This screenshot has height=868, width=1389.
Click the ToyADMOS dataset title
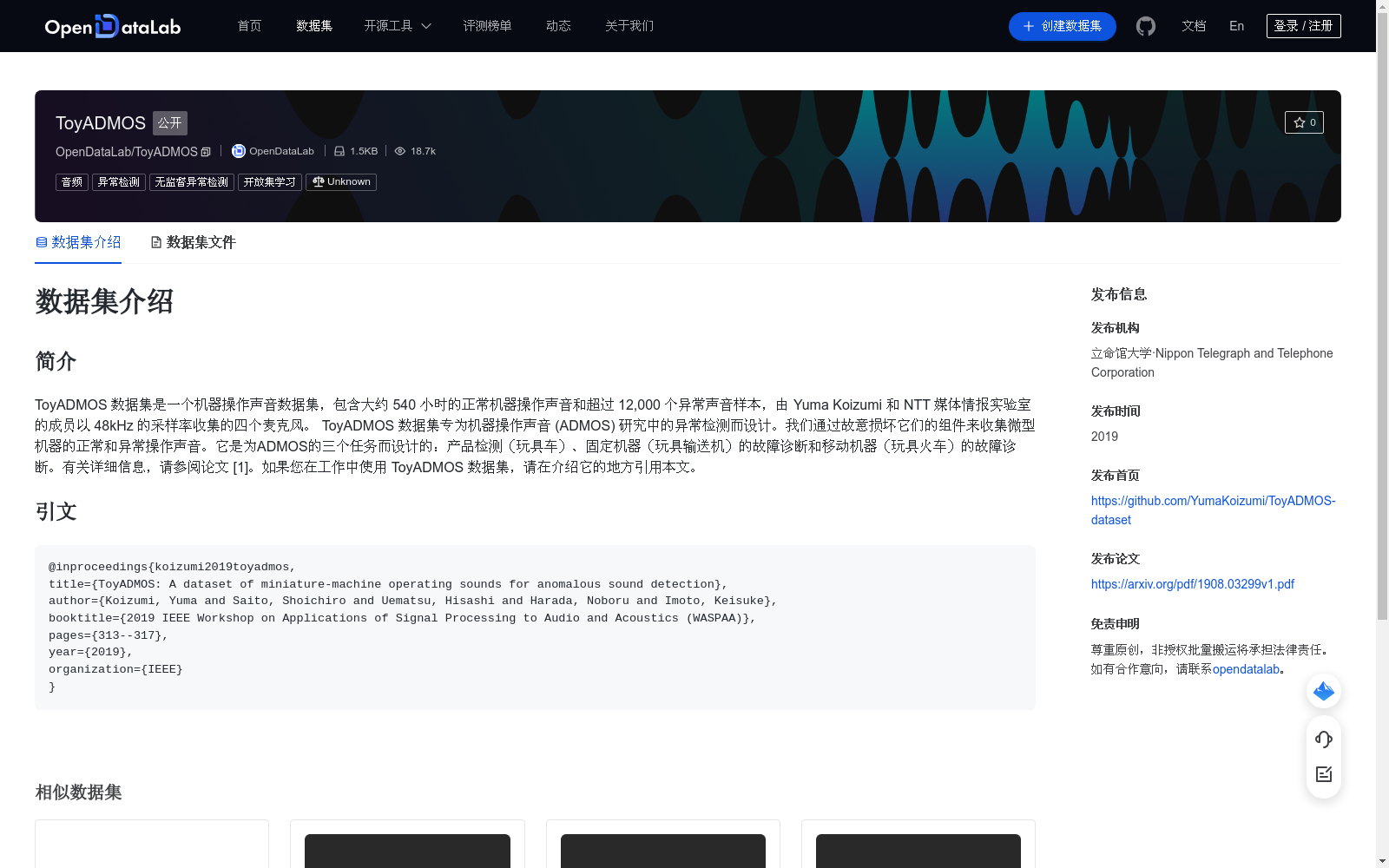(x=101, y=123)
